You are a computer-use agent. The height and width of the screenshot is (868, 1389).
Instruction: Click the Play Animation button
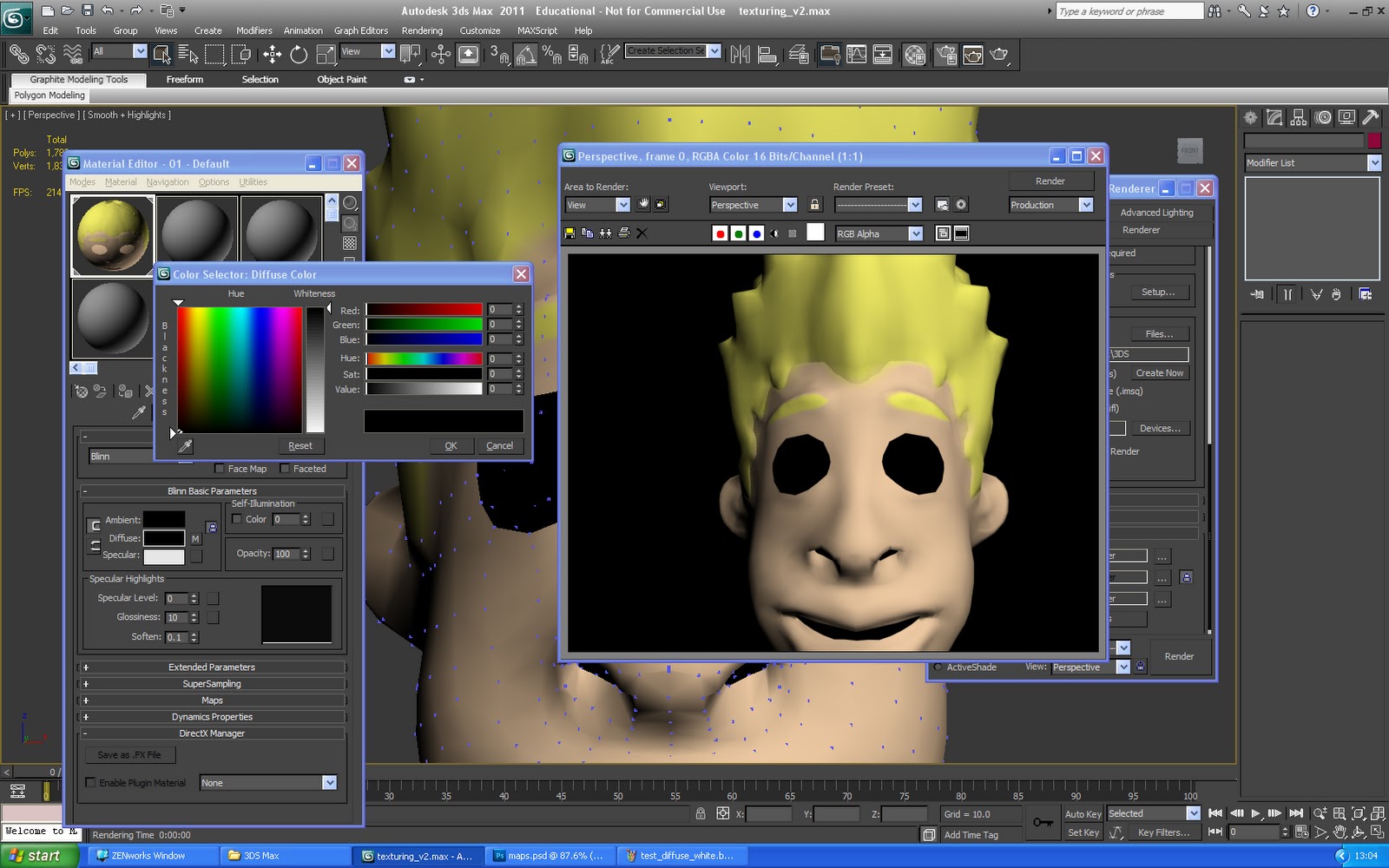(x=1255, y=813)
